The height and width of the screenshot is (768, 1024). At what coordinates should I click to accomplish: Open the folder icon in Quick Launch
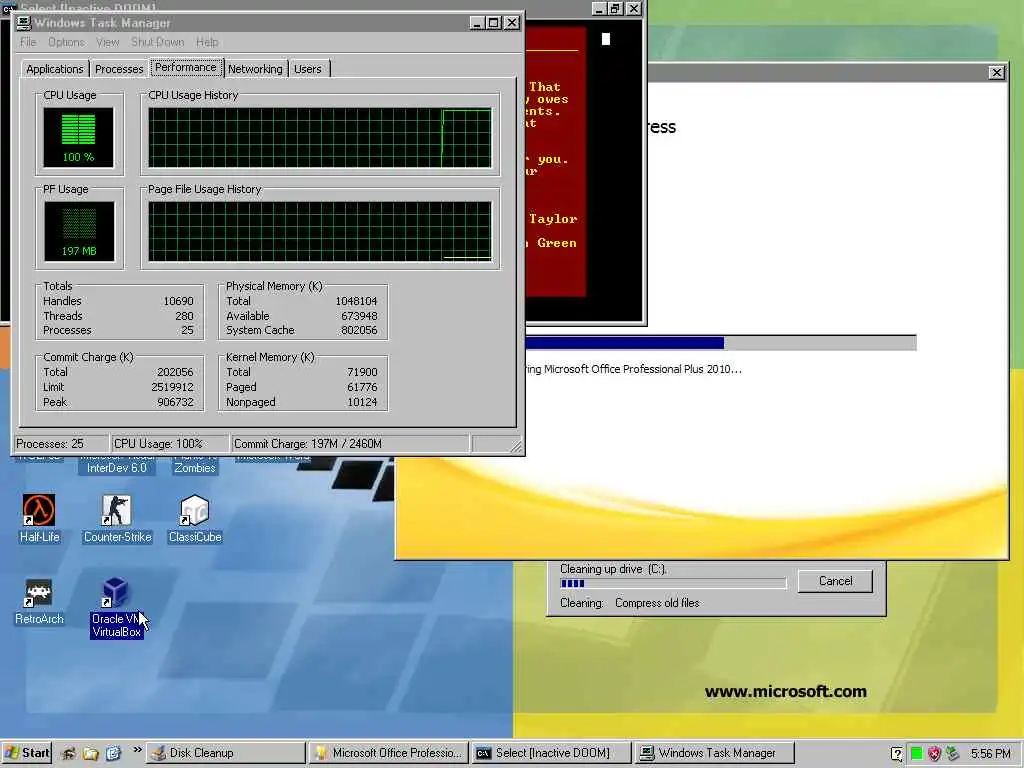(91, 754)
